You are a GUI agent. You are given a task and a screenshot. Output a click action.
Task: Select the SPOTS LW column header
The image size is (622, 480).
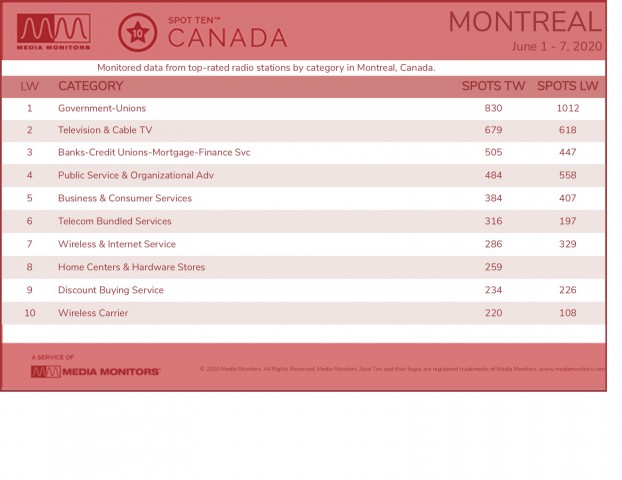click(567, 86)
